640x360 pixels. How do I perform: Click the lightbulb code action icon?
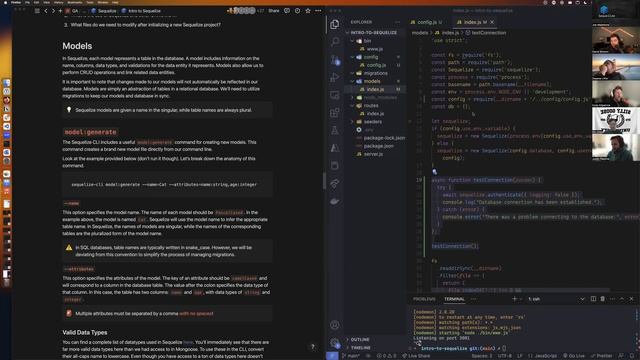[434, 172]
